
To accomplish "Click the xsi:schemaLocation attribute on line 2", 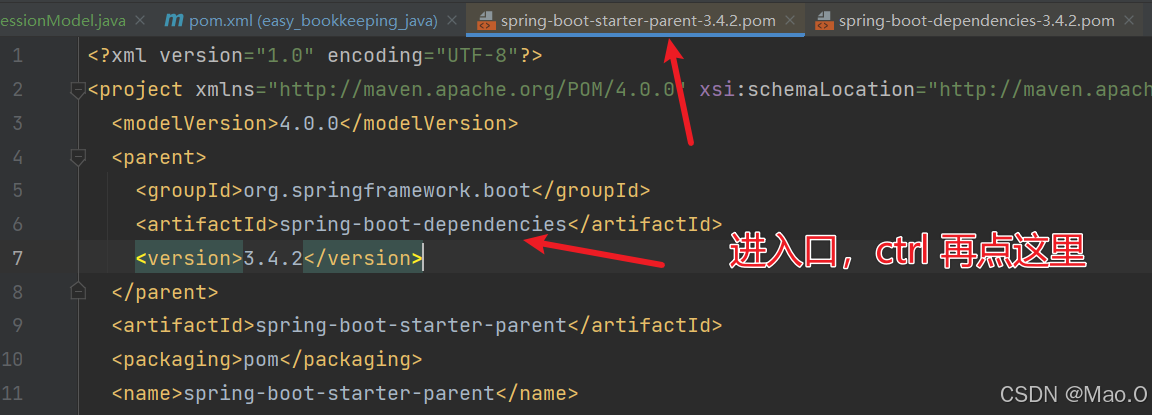I will pos(806,90).
